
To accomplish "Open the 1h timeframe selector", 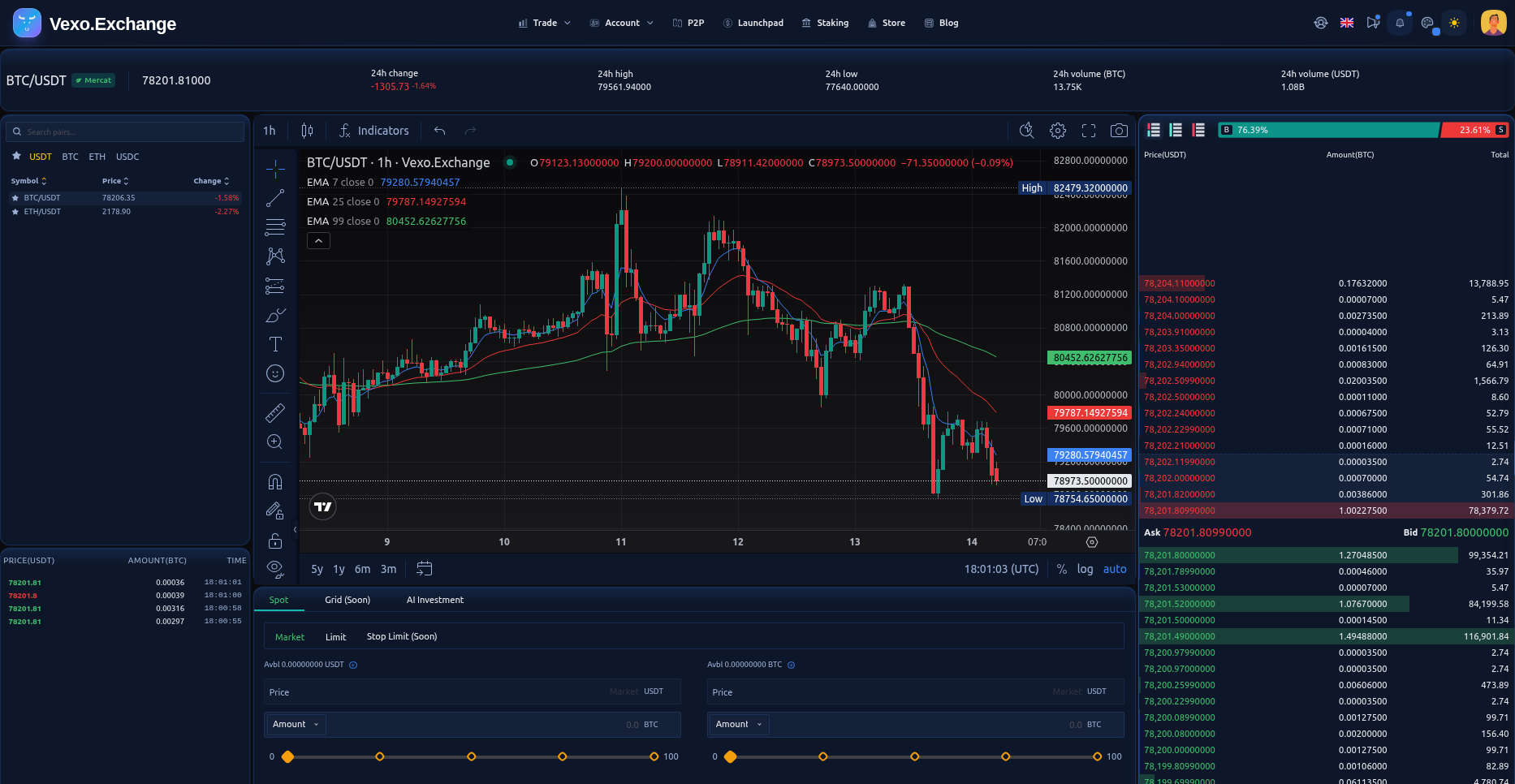I will click(x=270, y=131).
